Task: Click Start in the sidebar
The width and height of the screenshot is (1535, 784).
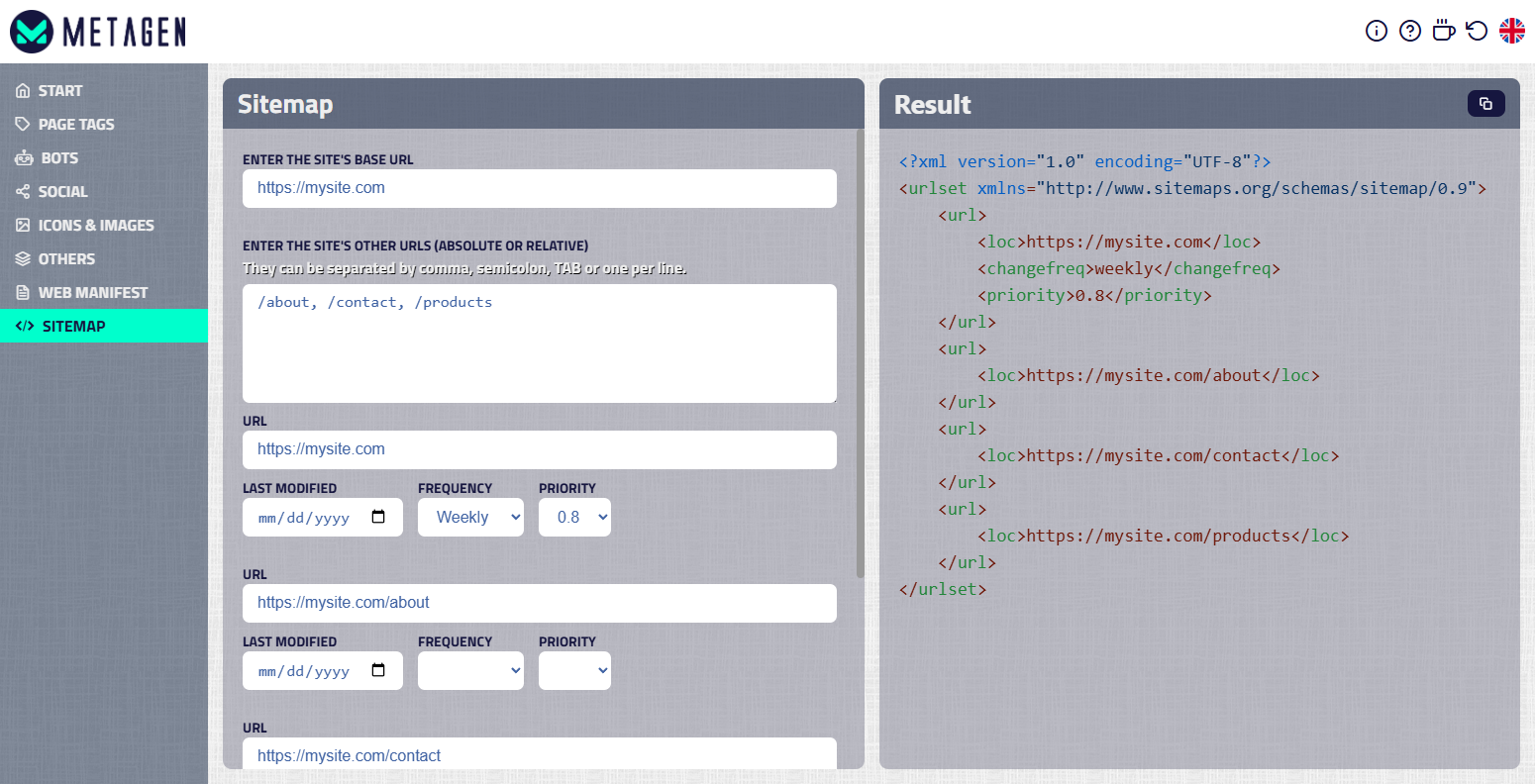Action: tap(61, 90)
